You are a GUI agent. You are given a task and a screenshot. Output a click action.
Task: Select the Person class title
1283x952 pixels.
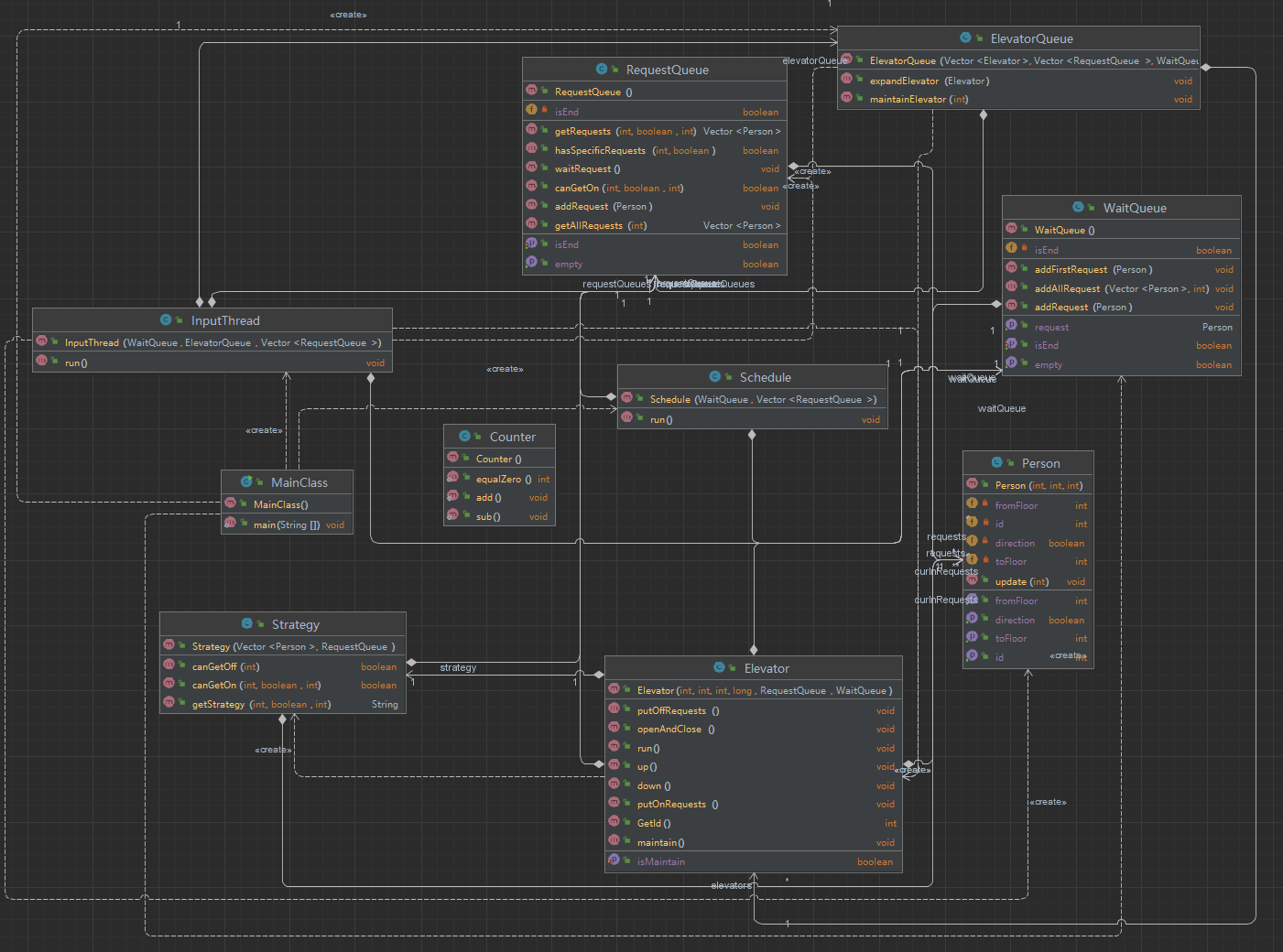coord(1041,463)
